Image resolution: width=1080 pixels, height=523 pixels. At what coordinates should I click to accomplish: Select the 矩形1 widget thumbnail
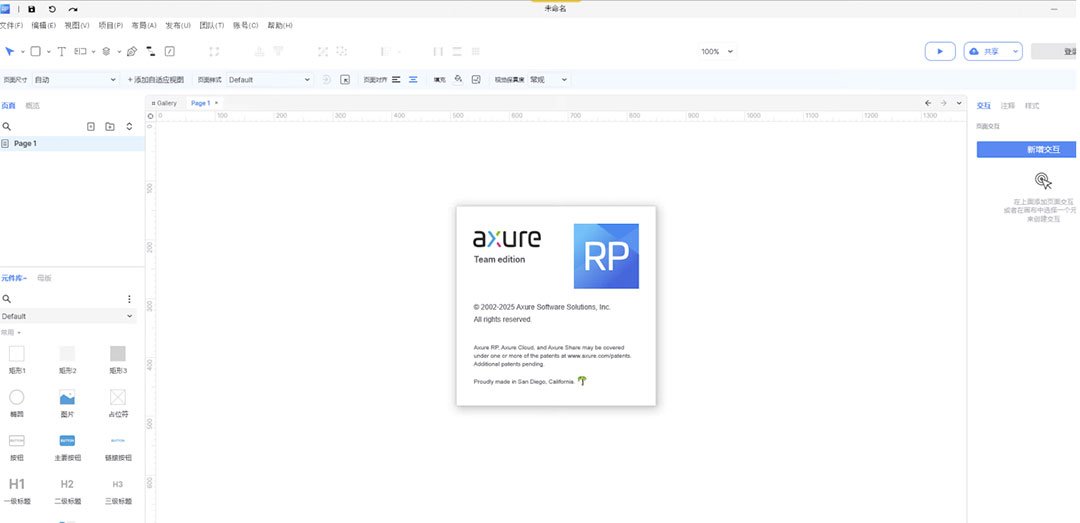click(17, 353)
